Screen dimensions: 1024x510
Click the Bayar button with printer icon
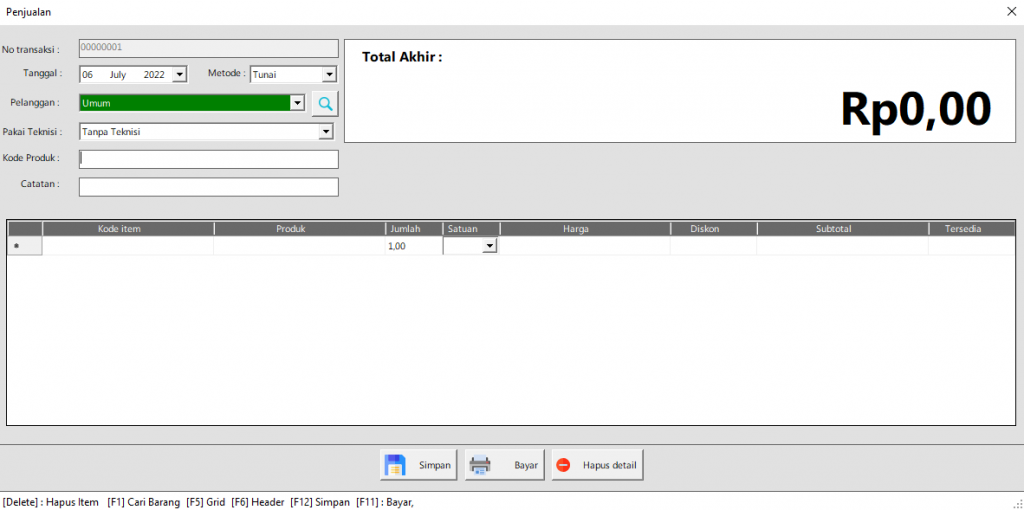point(505,465)
